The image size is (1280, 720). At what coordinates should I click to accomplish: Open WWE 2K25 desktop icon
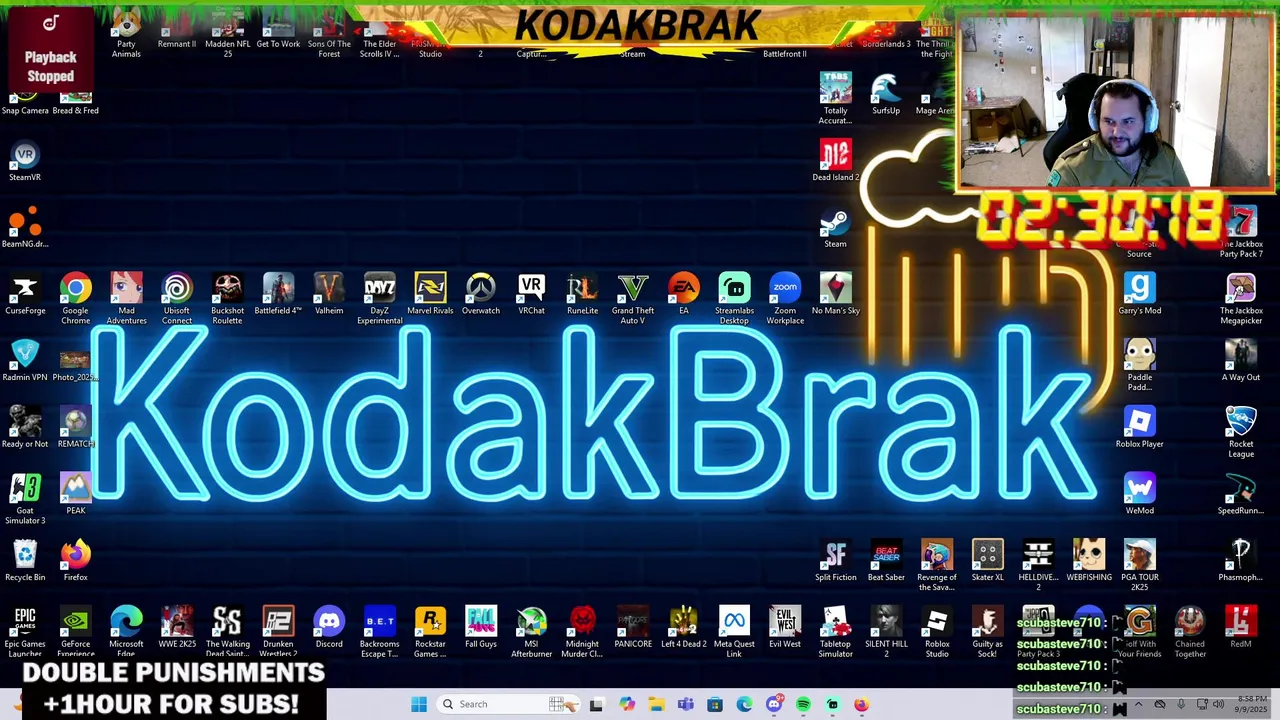tap(177, 628)
